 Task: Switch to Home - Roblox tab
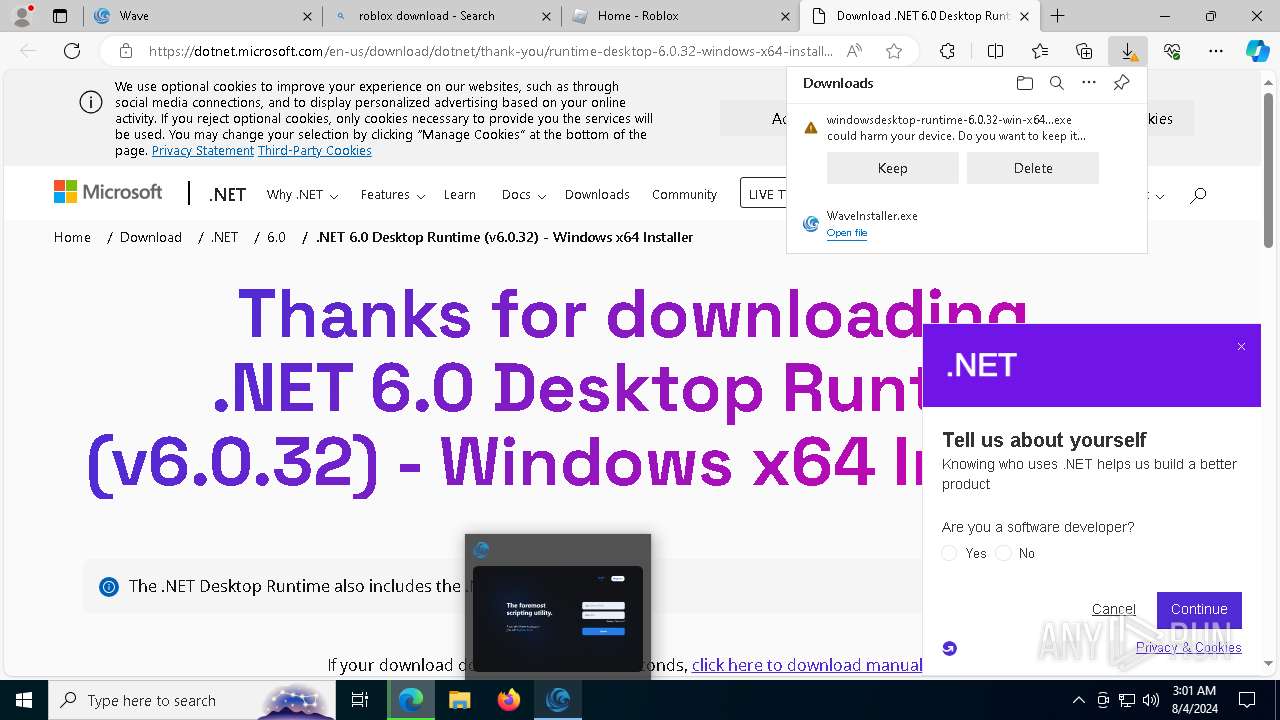(x=680, y=16)
